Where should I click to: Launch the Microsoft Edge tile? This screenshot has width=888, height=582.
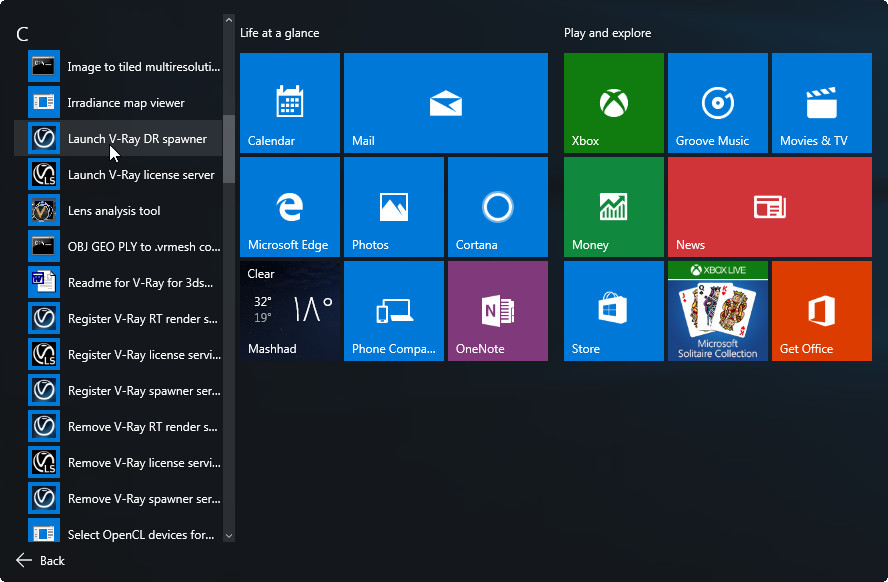coord(290,207)
